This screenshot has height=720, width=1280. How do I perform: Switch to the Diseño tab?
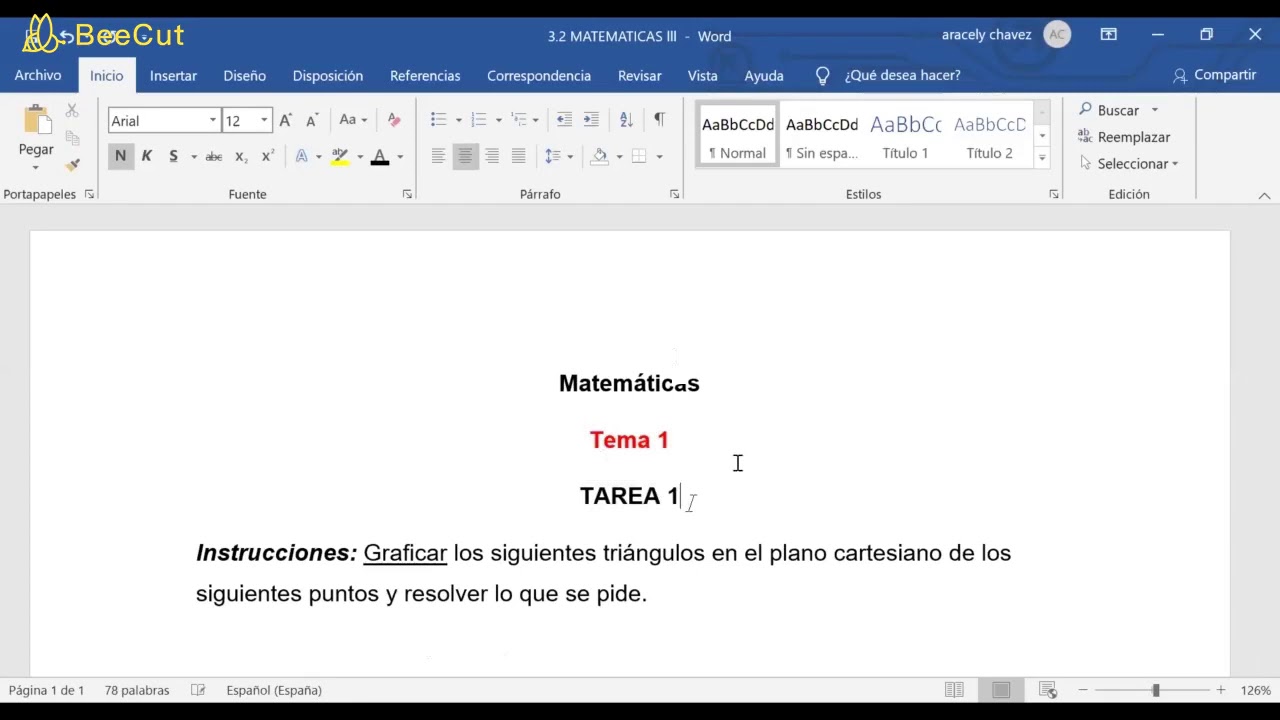[x=244, y=75]
